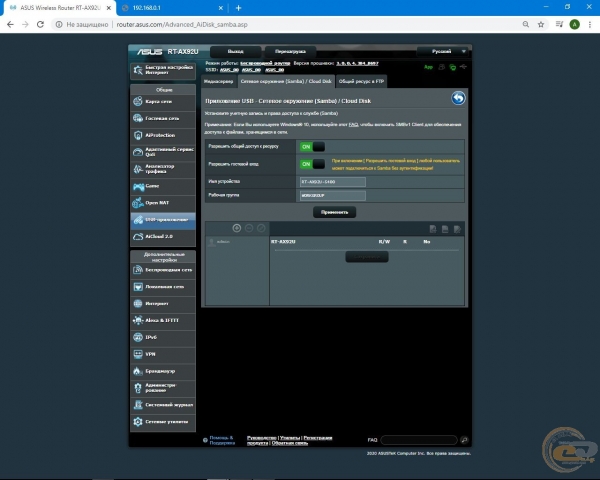Open USB application sidebar item
Image resolution: width=600 pixels, height=480 pixels.
tap(163, 220)
